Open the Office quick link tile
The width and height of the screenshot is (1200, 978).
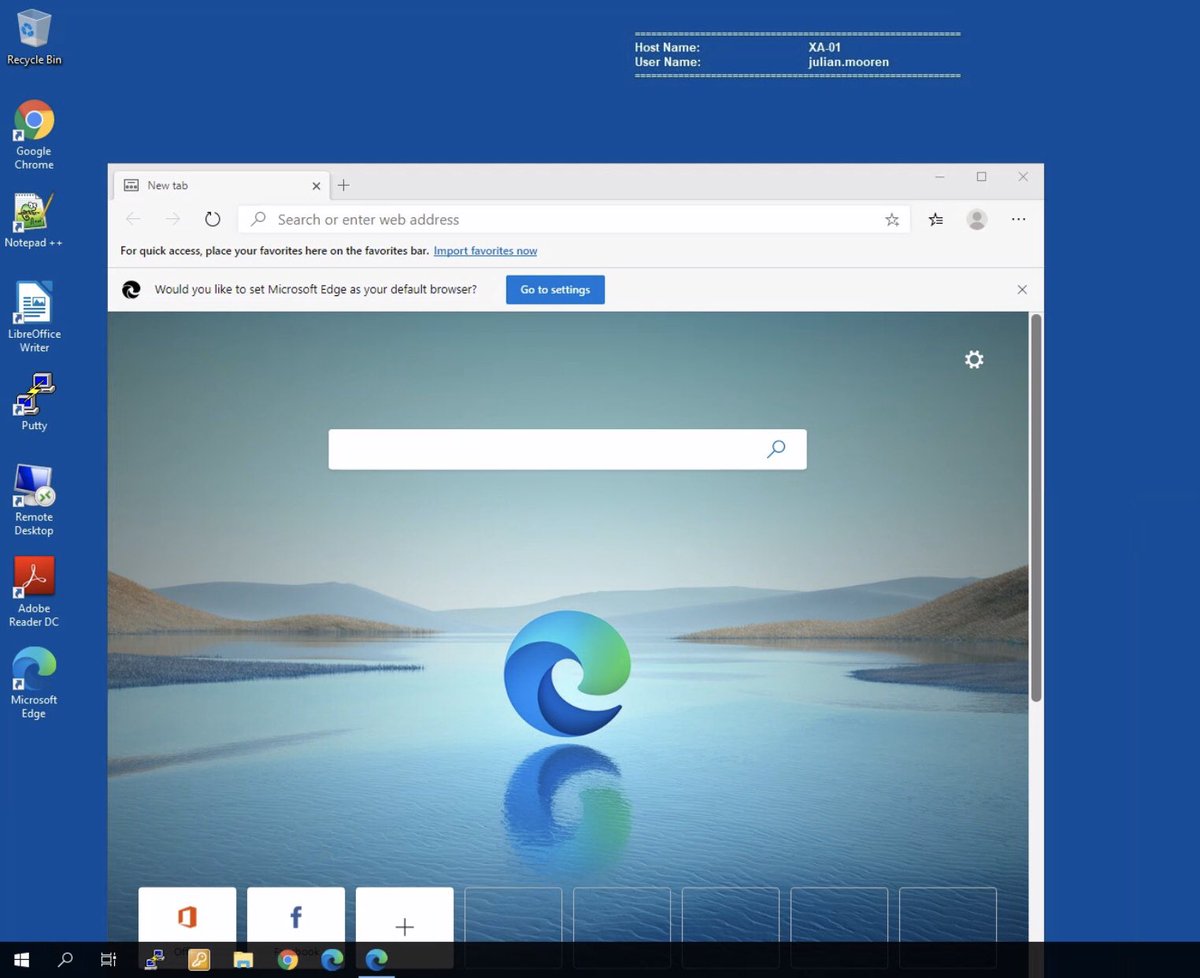click(x=187, y=915)
